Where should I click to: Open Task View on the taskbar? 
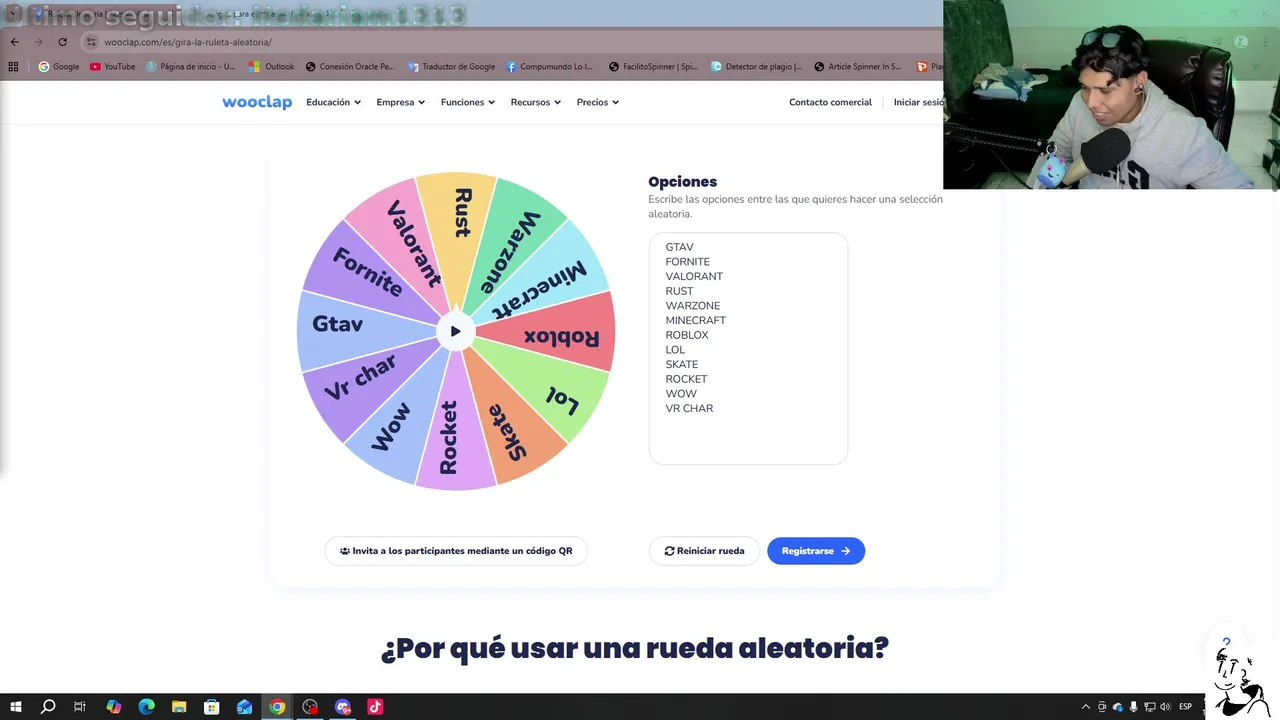(80, 707)
